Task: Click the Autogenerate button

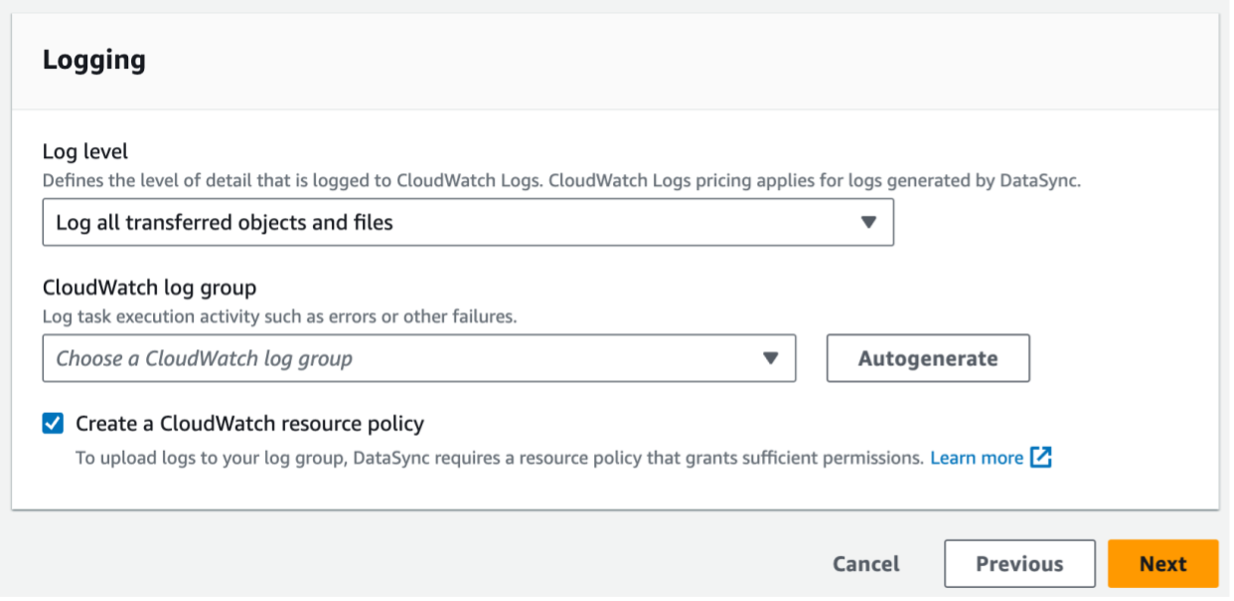Action: click(927, 357)
